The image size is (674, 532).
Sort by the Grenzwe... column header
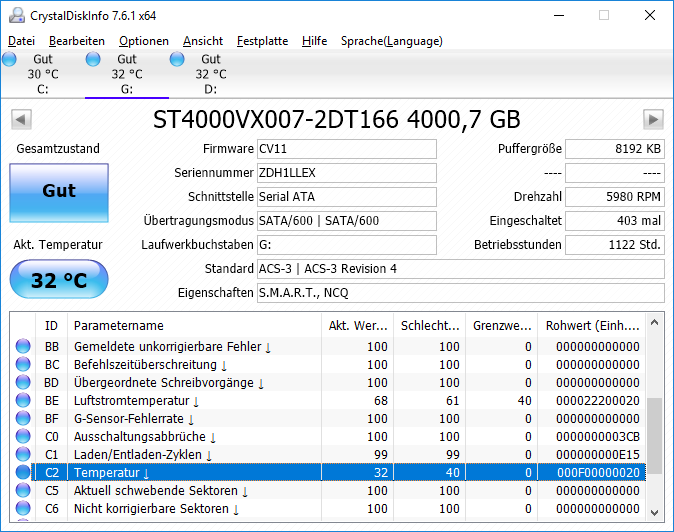coord(502,326)
